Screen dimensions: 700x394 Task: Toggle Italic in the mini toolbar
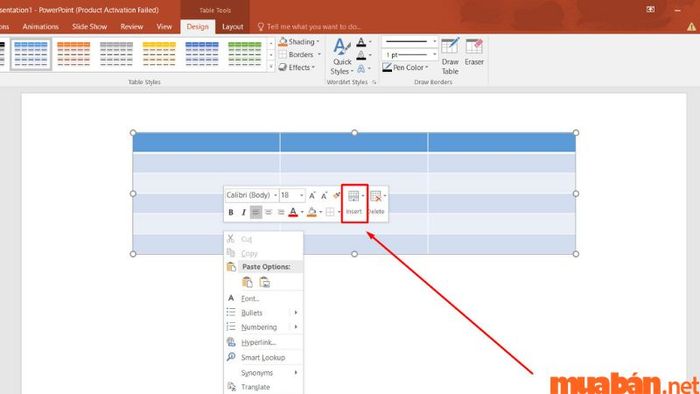[x=243, y=212]
